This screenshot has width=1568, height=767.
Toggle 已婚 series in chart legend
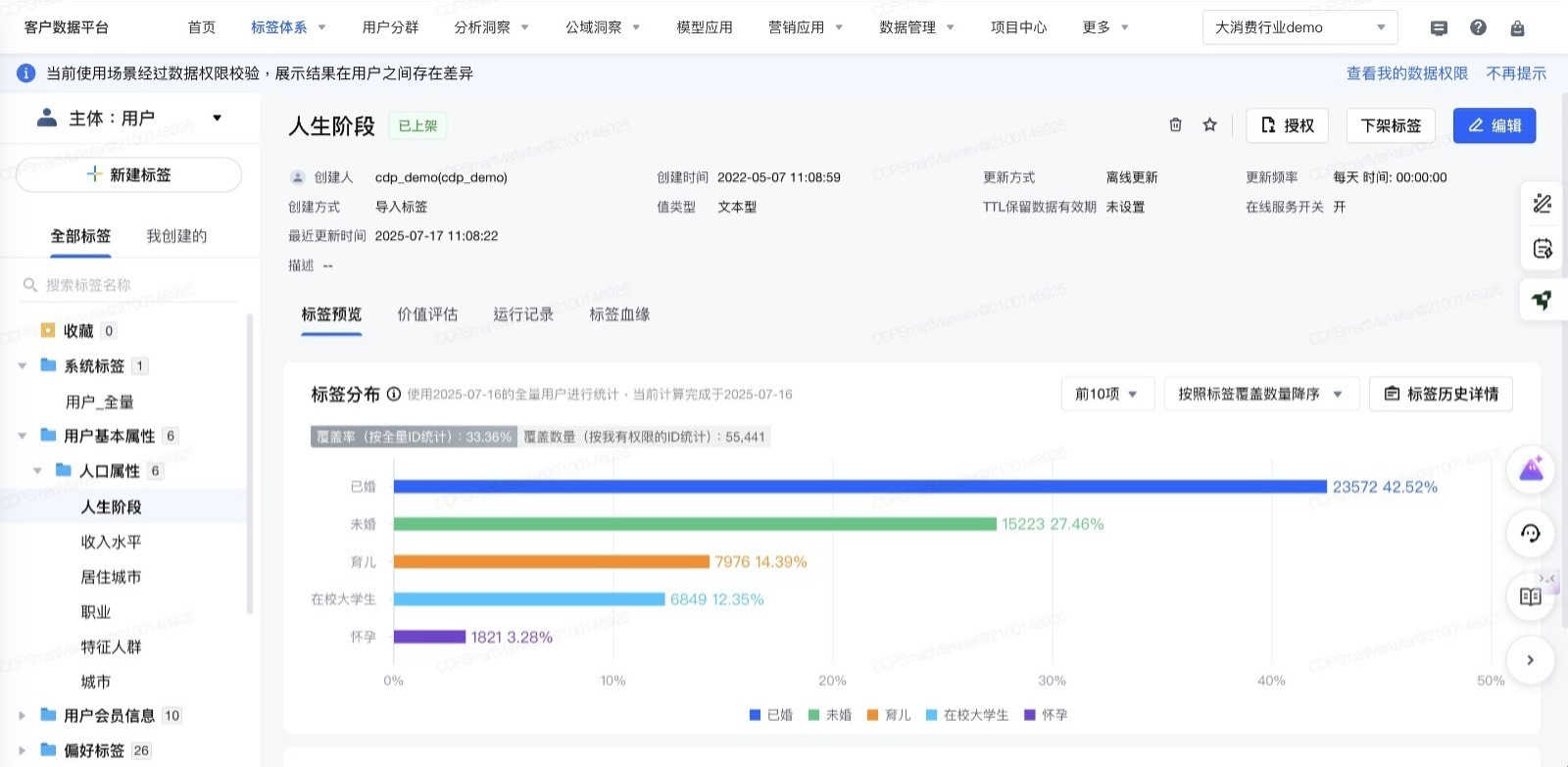pyautogui.click(x=771, y=715)
